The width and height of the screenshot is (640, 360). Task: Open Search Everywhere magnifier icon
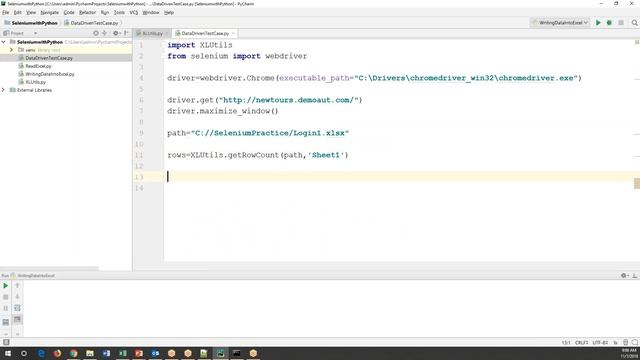pyautogui.click(x=635, y=23)
